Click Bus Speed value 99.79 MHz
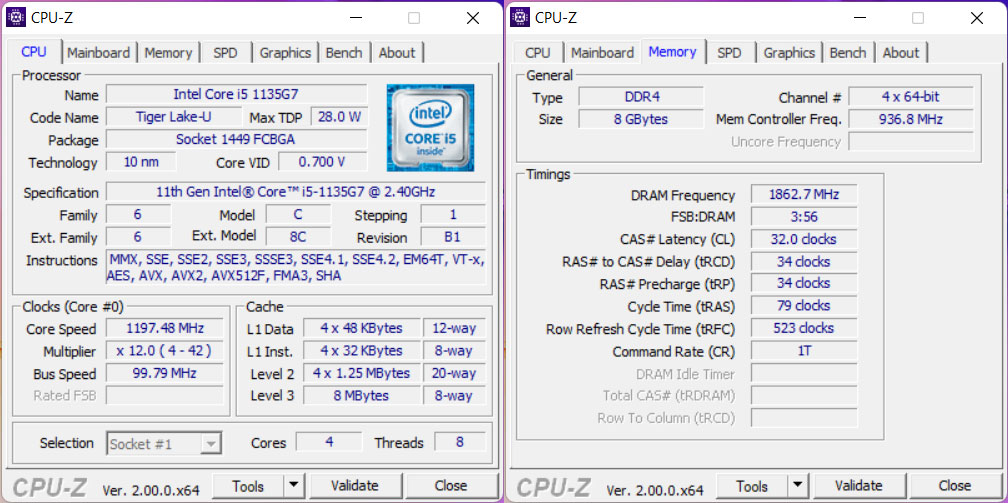1008x503 pixels. point(165,374)
